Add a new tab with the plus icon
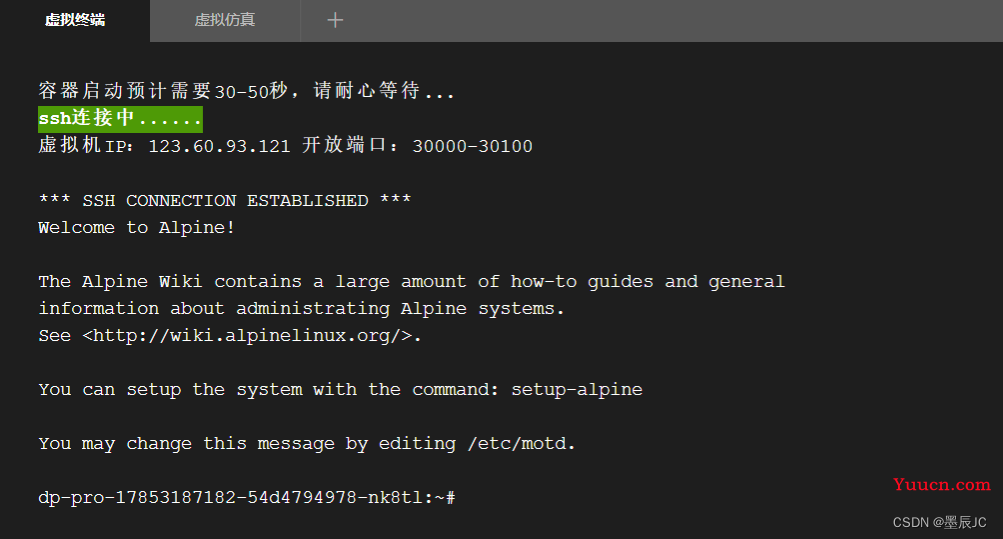Image resolution: width=1003 pixels, height=539 pixels. click(x=335, y=20)
